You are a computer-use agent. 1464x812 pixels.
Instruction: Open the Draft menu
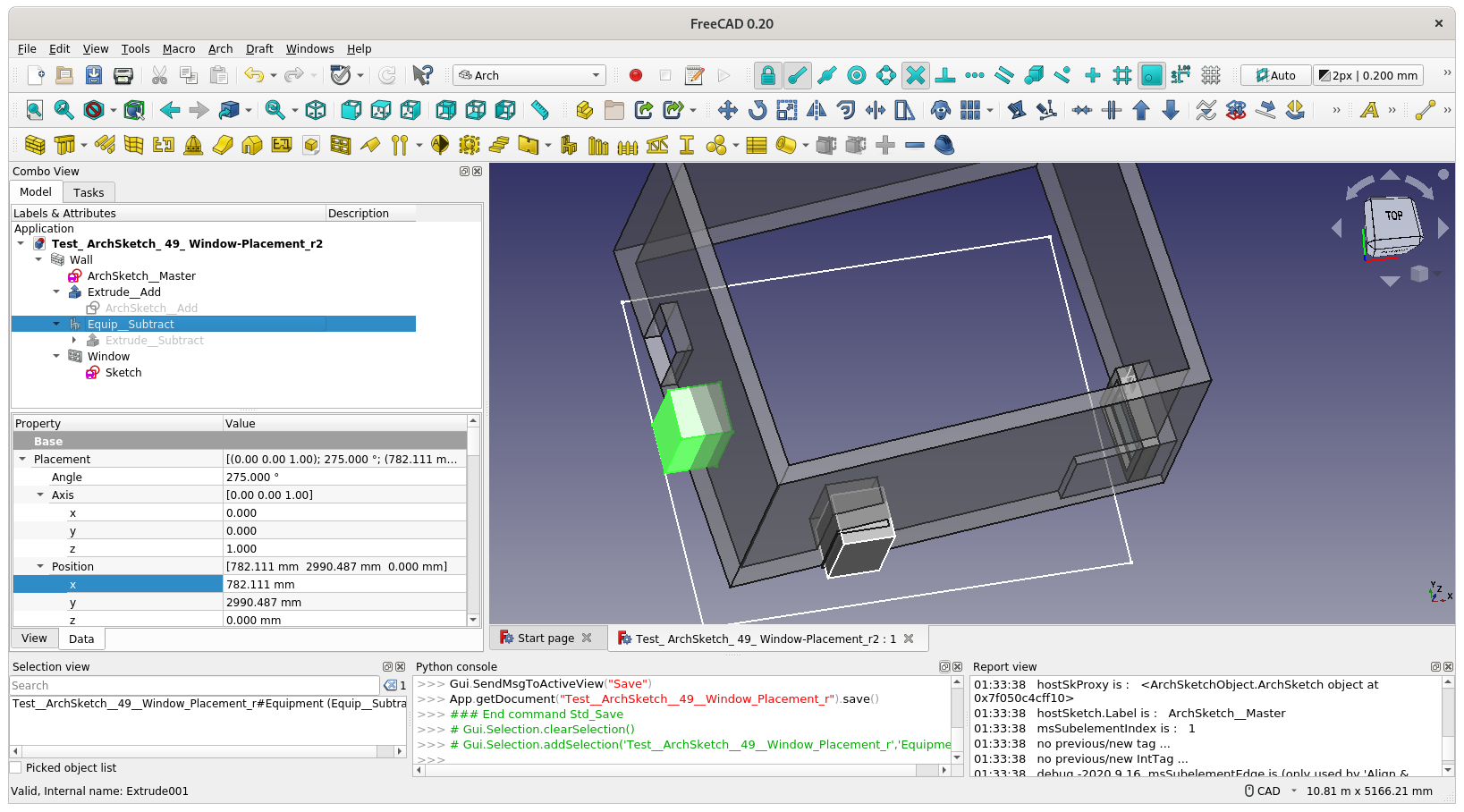pyautogui.click(x=259, y=48)
